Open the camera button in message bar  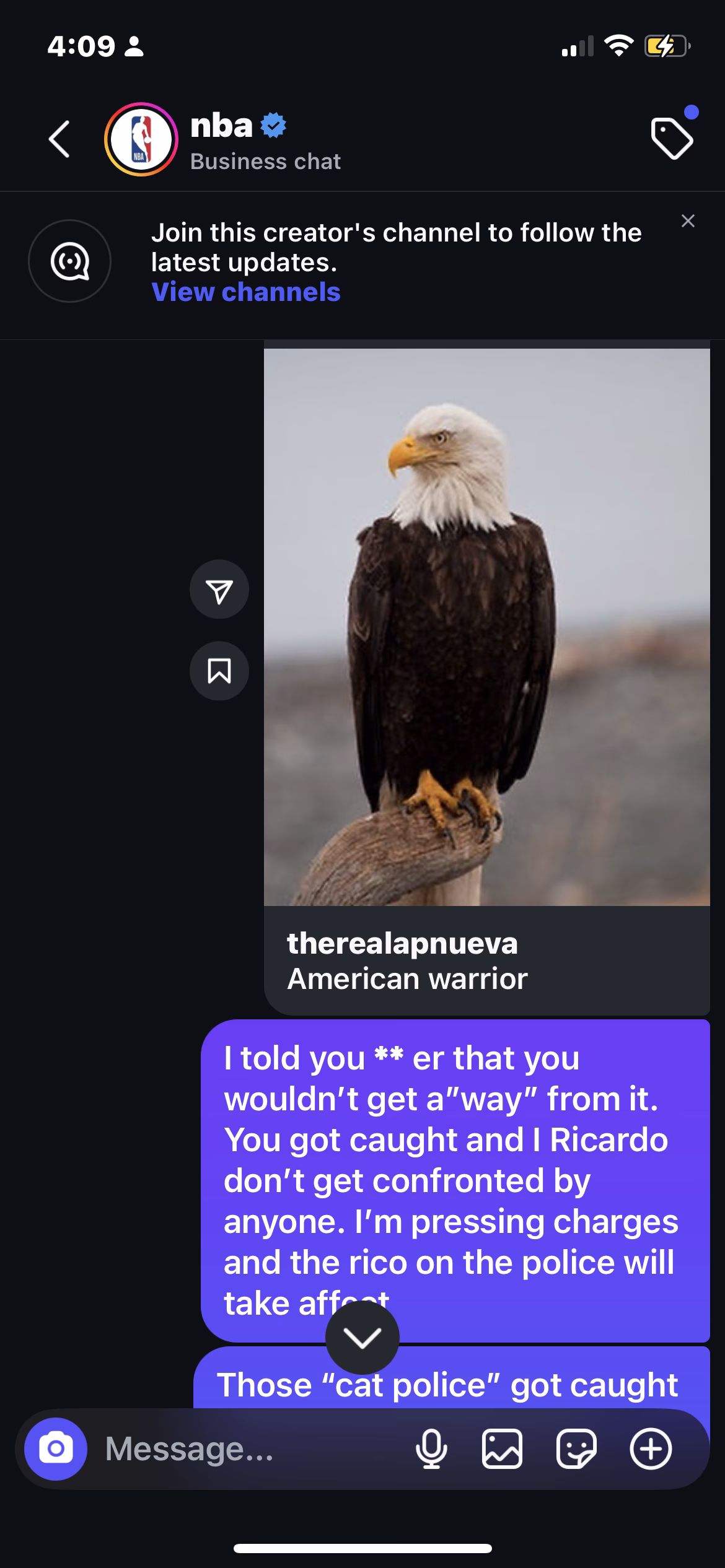click(x=56, y=1449)
